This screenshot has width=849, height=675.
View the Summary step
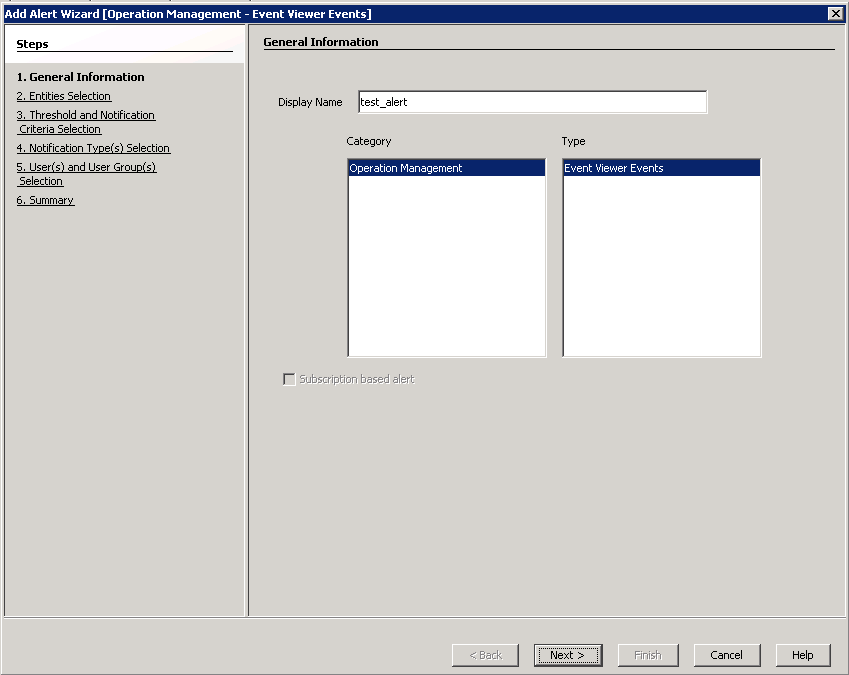(x=46, y=200)
